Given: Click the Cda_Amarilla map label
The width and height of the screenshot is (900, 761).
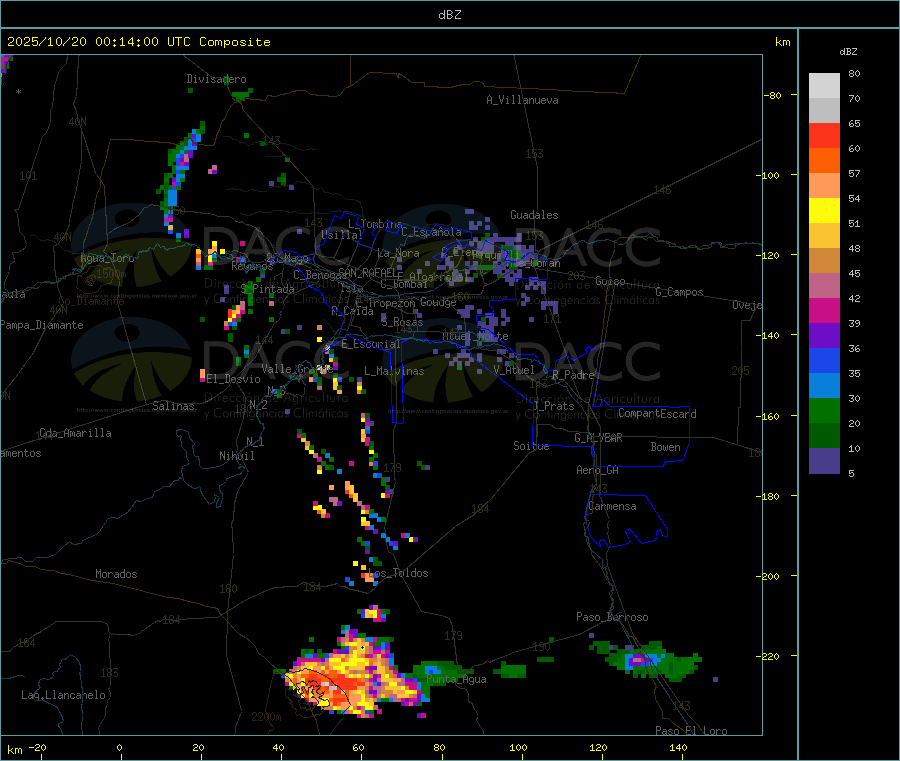Looking at the screenshot, I should click(76, 433).
